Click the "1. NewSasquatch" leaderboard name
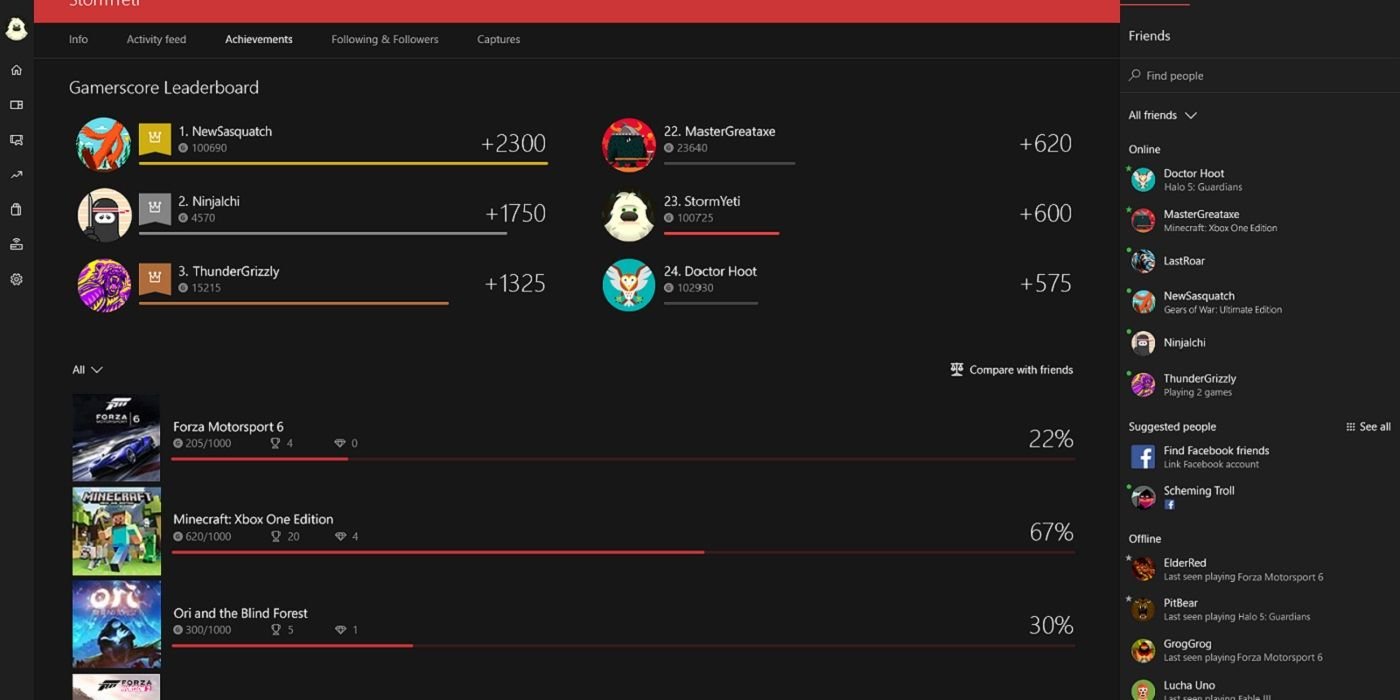This screenshot has width=1400, height=700. (x=225, y=131)
